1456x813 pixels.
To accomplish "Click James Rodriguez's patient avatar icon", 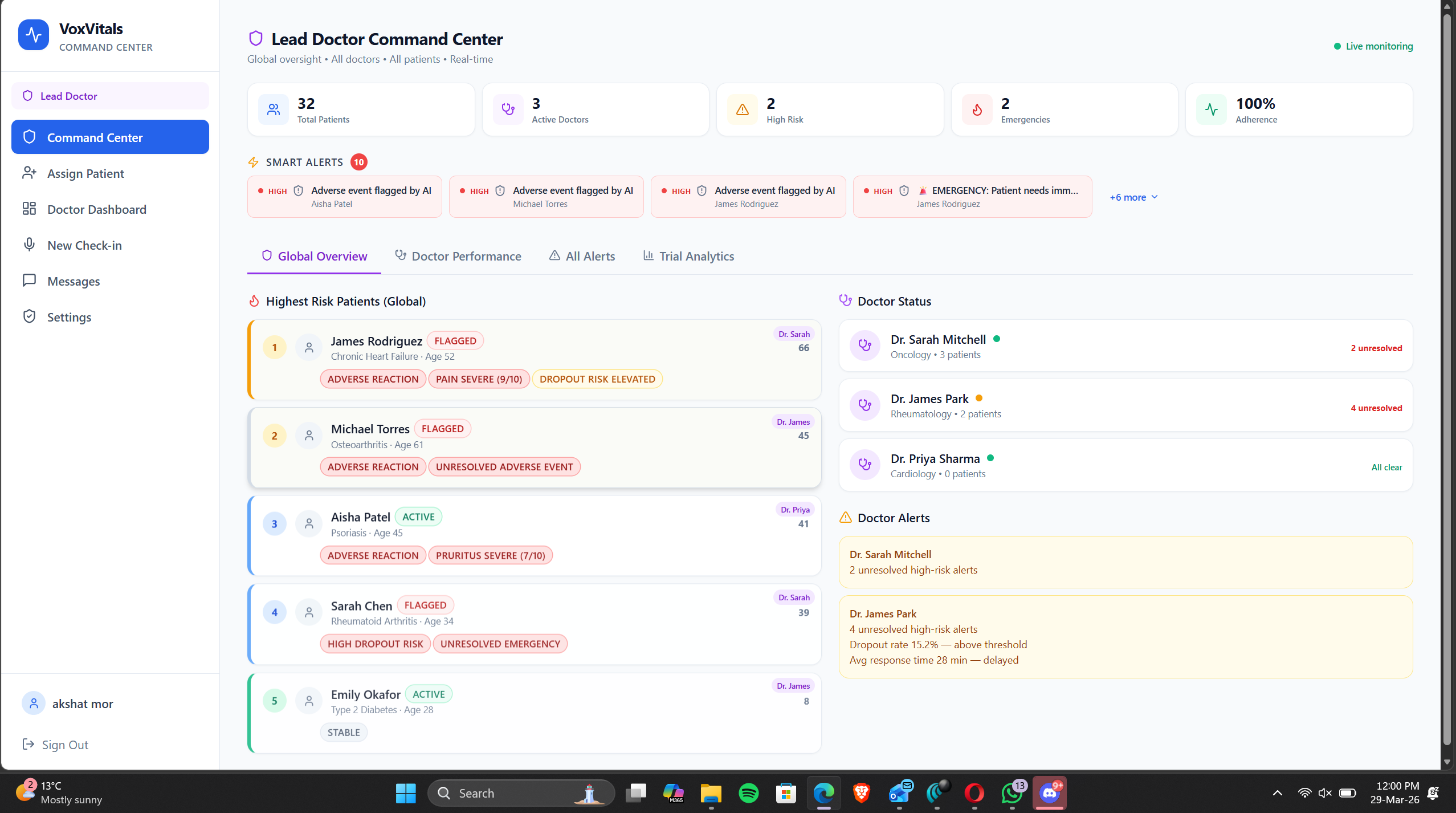I will [x=309, y=347].
